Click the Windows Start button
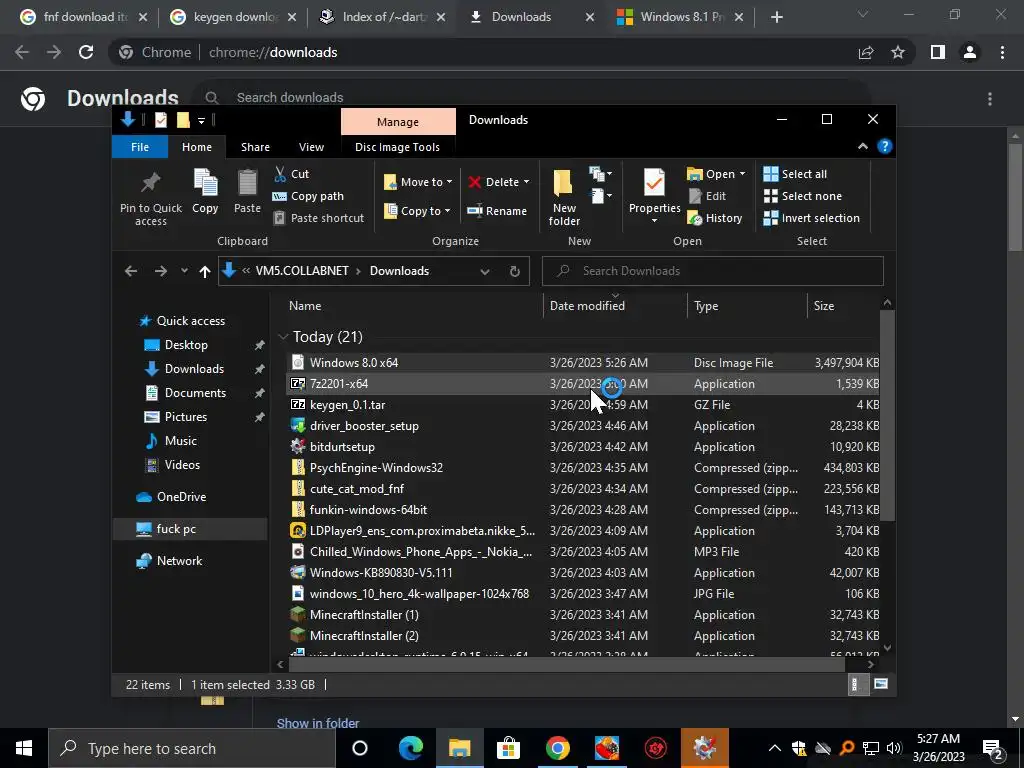1024x768 pixels. coord(24,748)
